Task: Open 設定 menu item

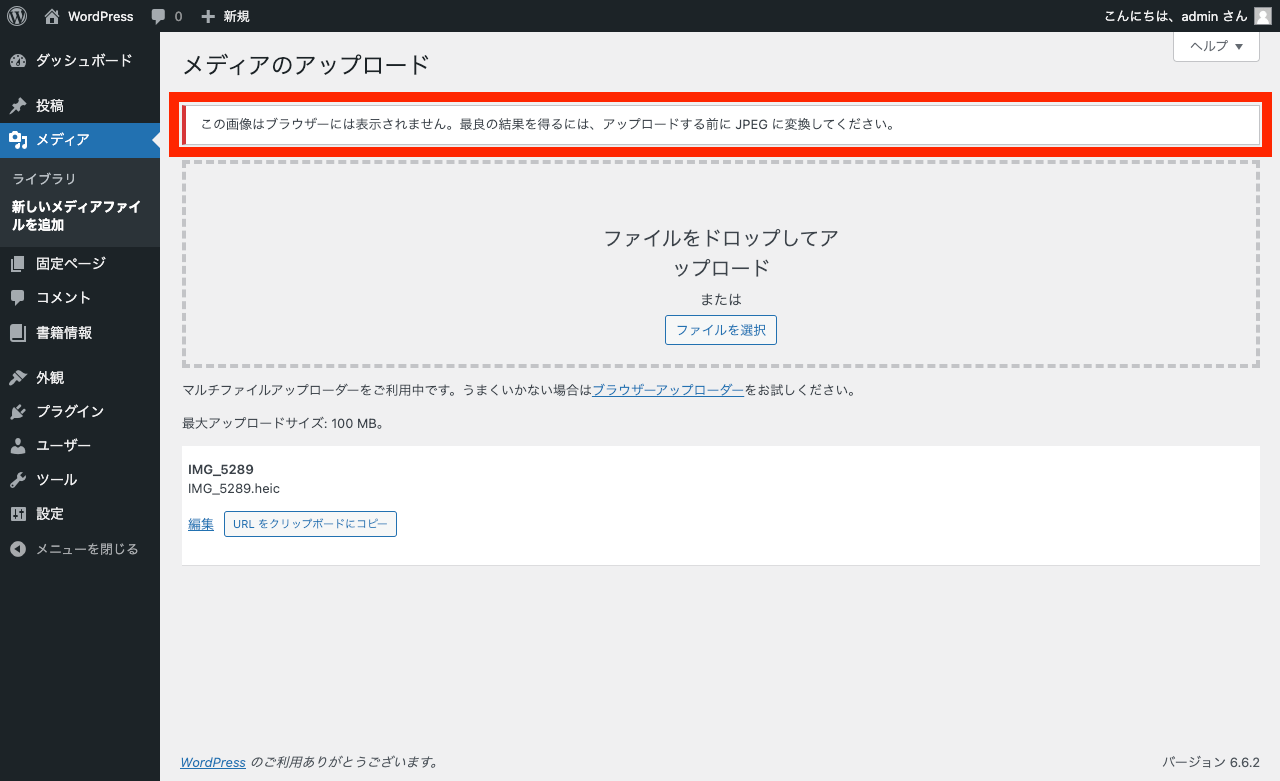Action: click(x=80, y=514)
